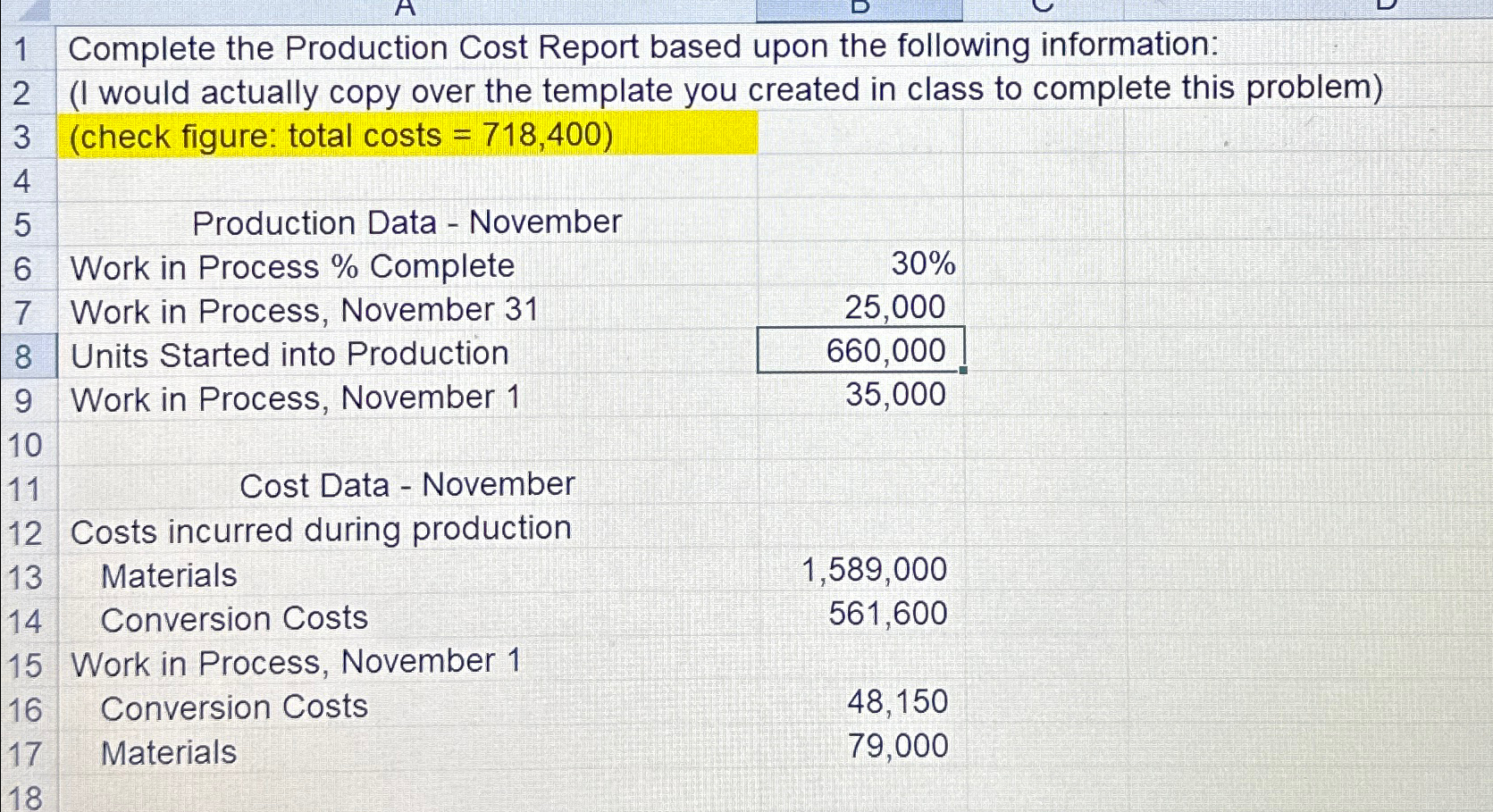Click the fill handle of selected cell B8
1493x812 pixels.
tap(963, 370)
